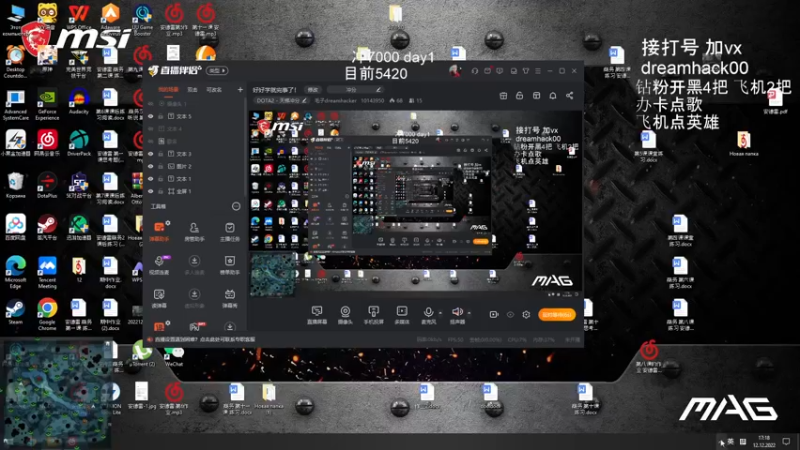Collapse the 工具箱 toolbox section
The width and height of the screenshot is (800, 450).
[236, 206]
